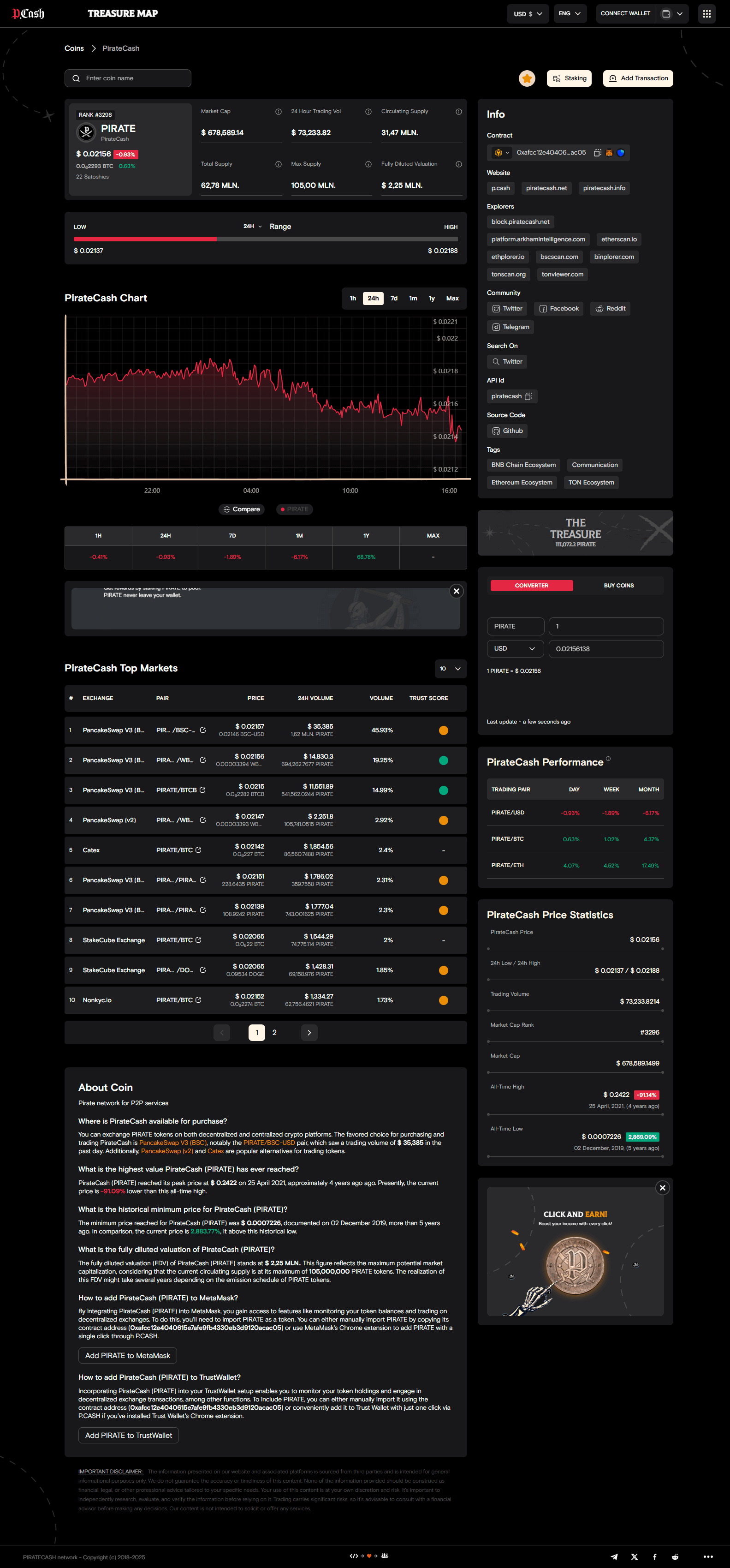Open the apps grid menu icon
The width and height of the screenshot is (730, 1568).
706,14
